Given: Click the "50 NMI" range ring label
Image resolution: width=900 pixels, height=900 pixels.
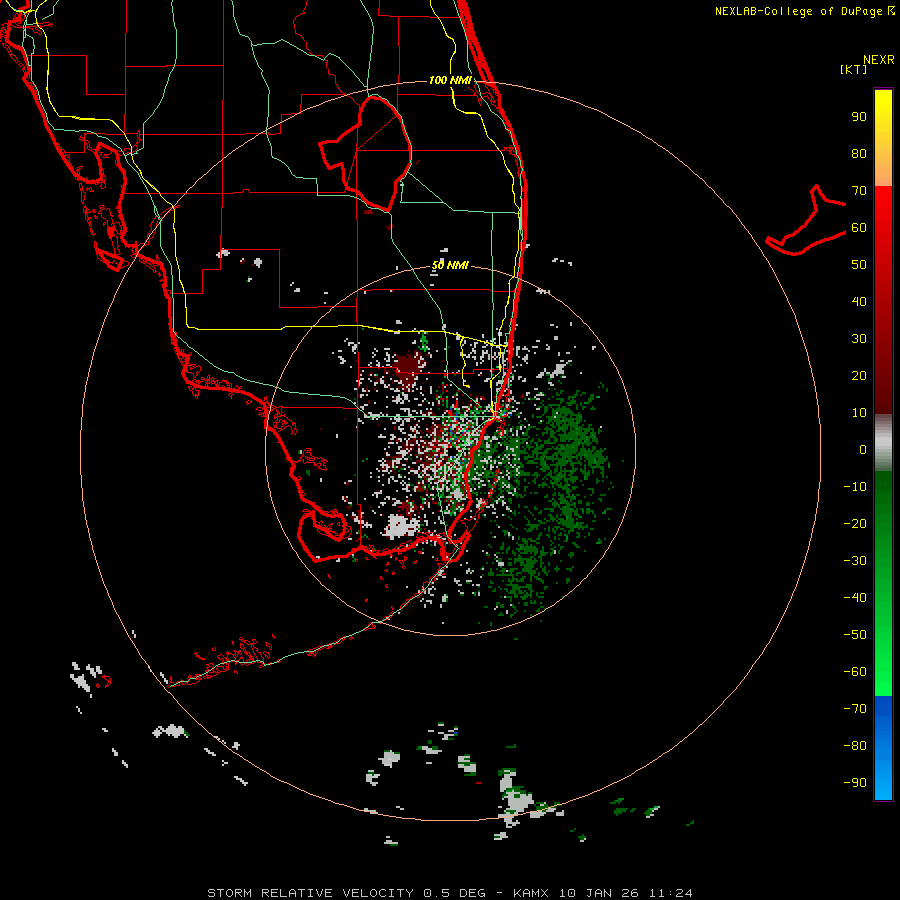Looking at the screenshot, I should 450,265.
